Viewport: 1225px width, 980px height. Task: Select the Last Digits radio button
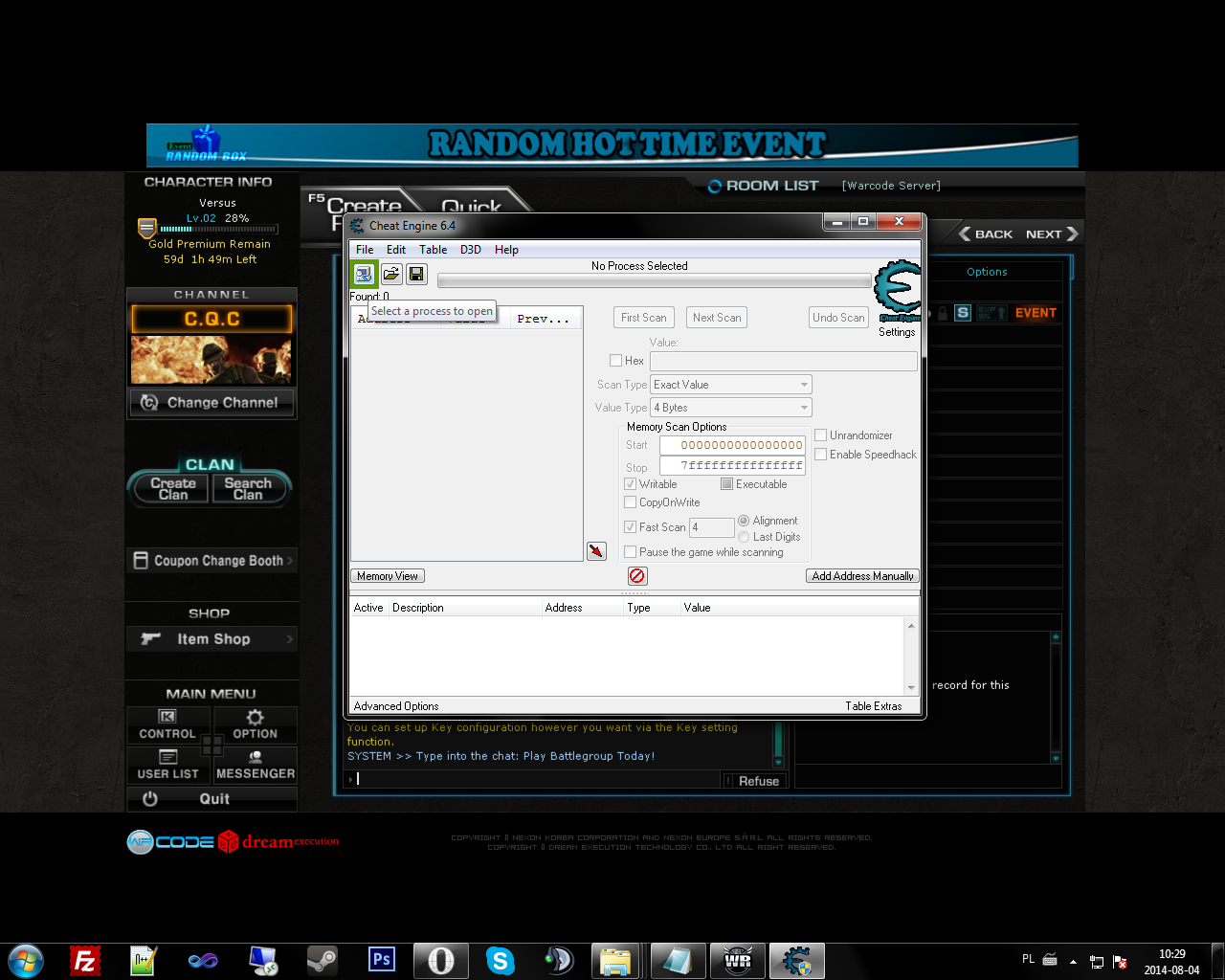point(744,537)
